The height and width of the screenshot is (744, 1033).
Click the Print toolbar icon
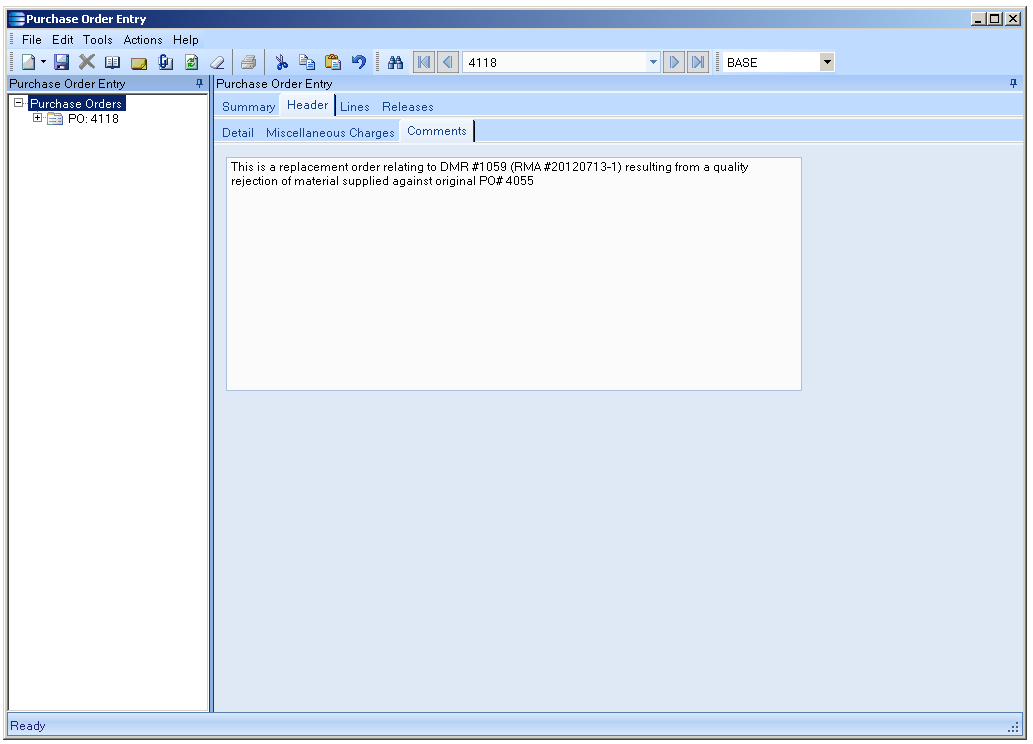click(x=248, y=62)
